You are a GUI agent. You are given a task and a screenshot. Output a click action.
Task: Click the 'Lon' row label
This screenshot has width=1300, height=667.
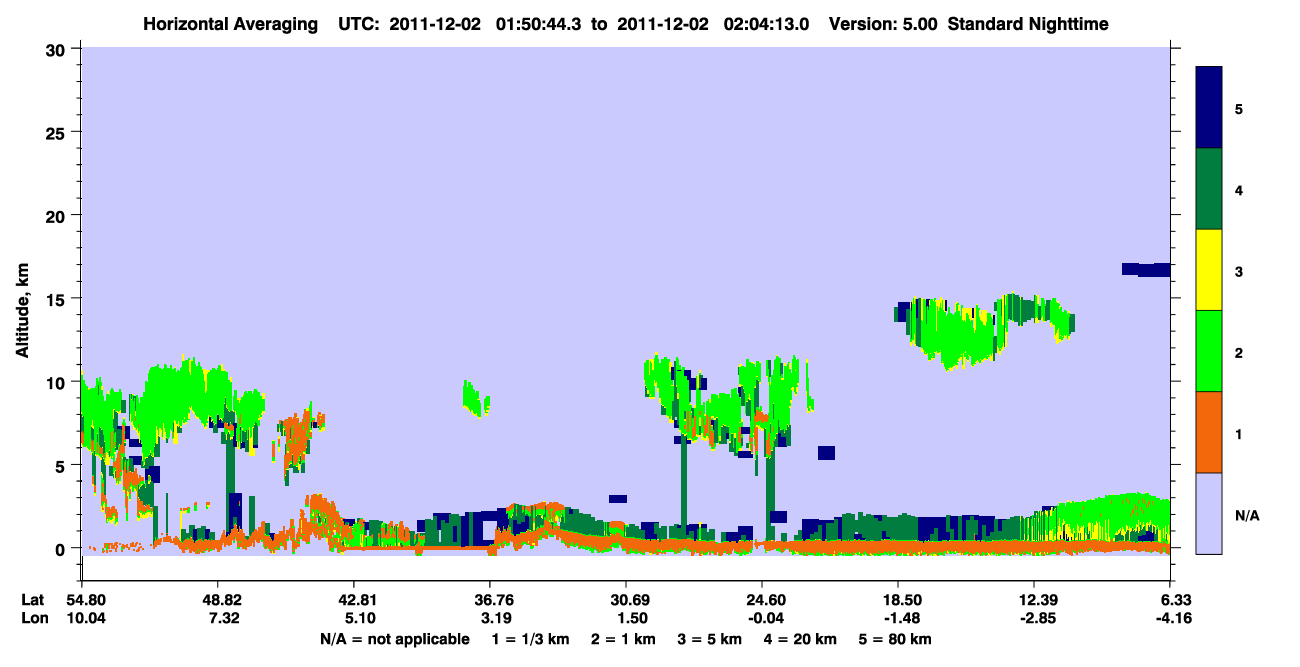34,618
